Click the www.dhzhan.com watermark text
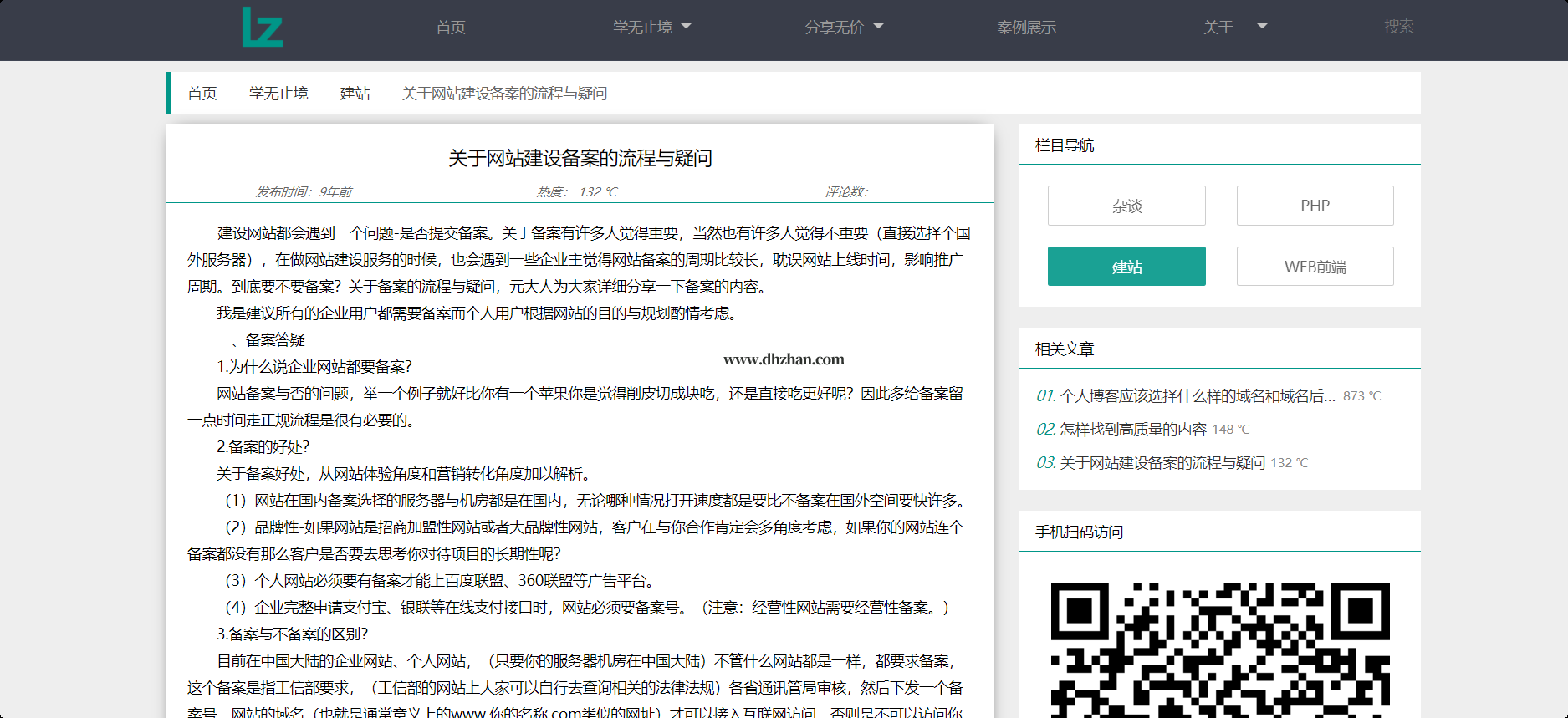The height and width of the screenshot is (718, 1568). pos(784,359)
